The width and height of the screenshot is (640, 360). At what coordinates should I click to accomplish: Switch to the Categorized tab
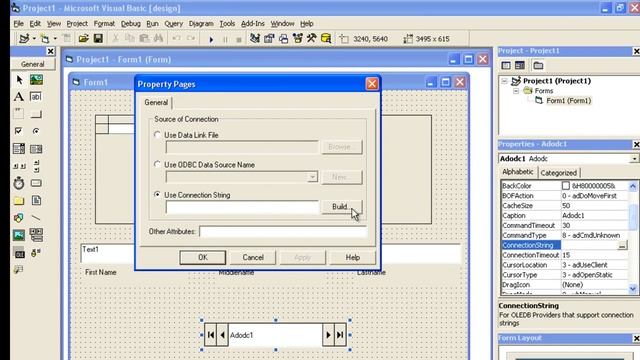coord(558,173)
